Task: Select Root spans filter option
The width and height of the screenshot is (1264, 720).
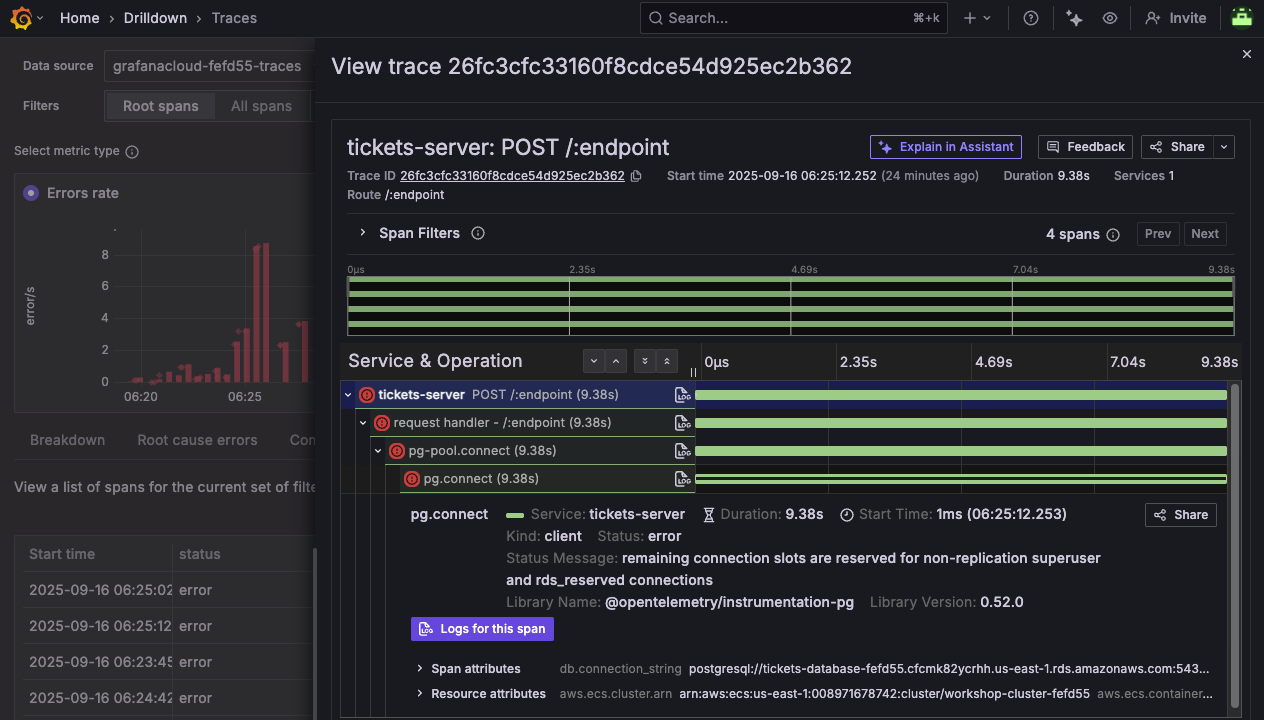Action: coord(160,106)
